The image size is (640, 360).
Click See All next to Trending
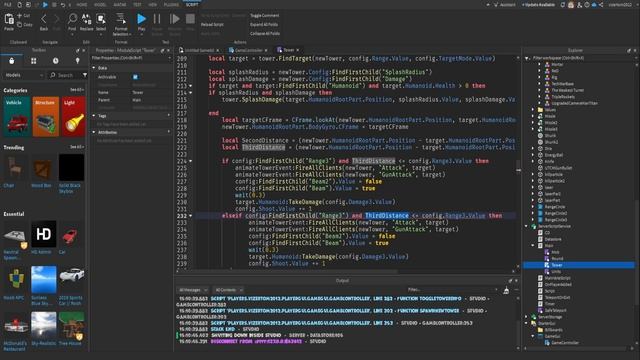click(77, 147)
